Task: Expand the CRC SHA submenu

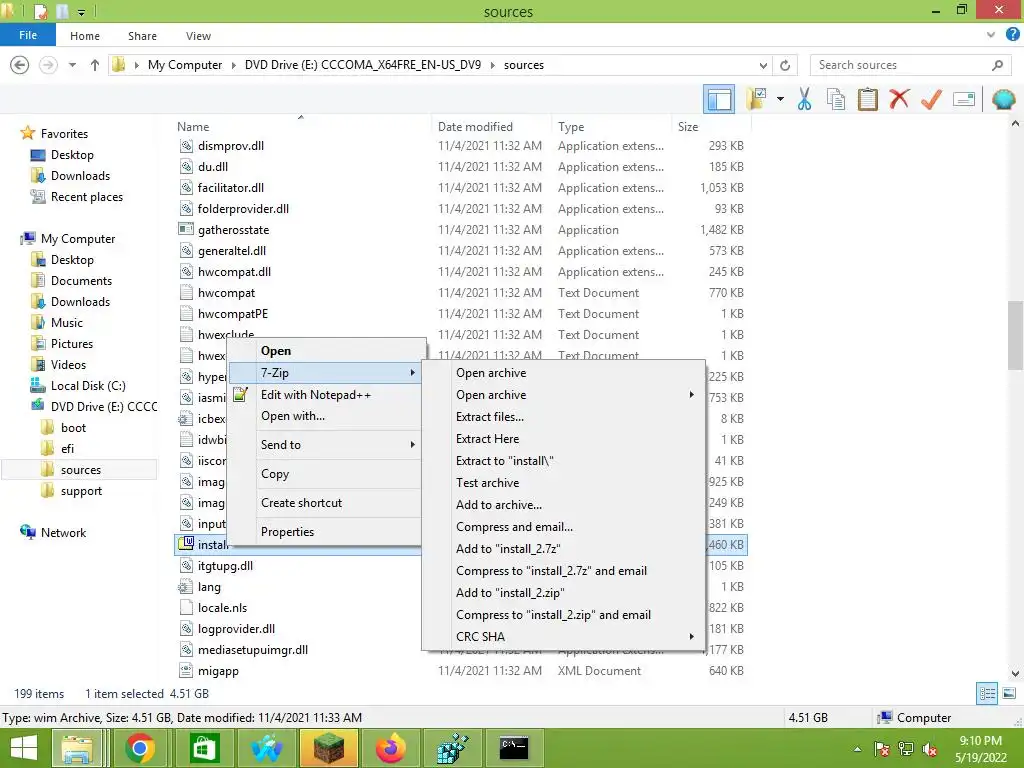Action: coord(691,637)
